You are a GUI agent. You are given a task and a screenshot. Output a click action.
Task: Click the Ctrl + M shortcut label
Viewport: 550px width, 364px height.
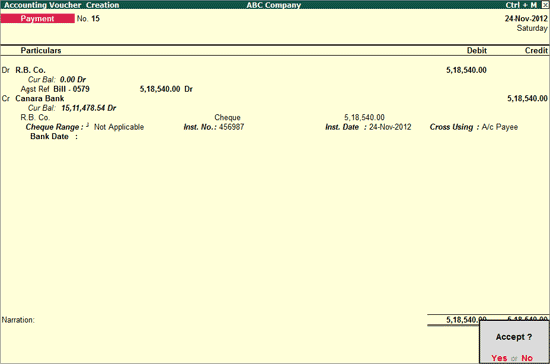coord(521,5)
